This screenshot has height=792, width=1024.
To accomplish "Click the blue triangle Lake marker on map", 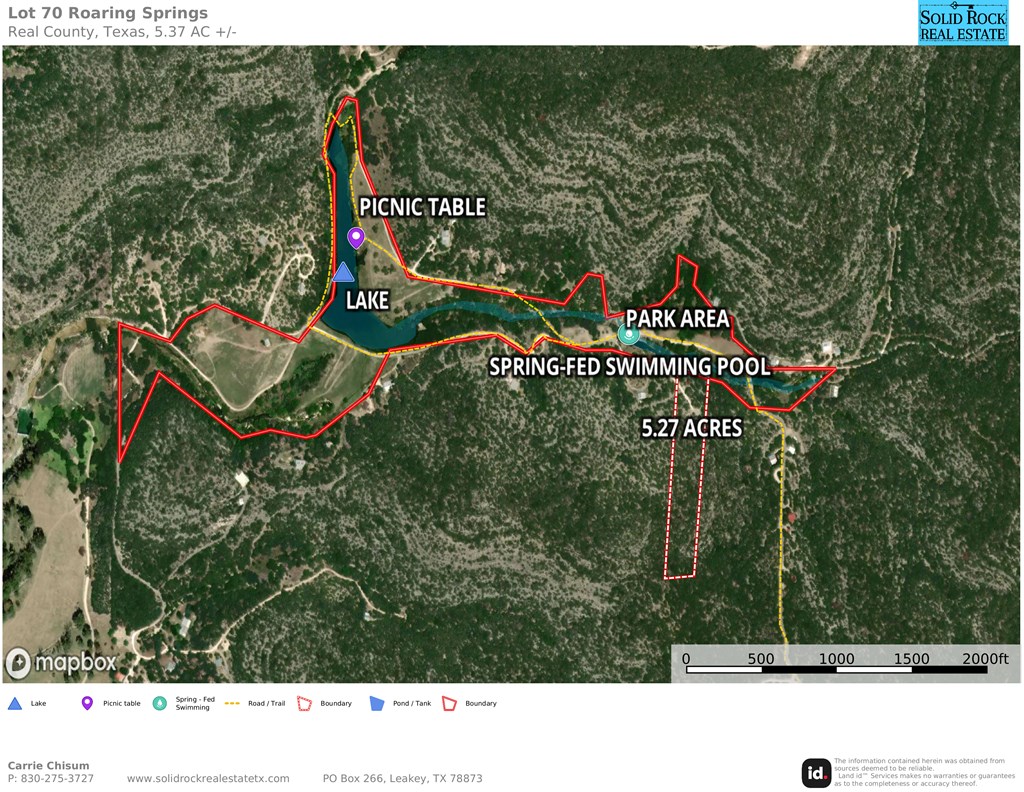I will point(343,272).
